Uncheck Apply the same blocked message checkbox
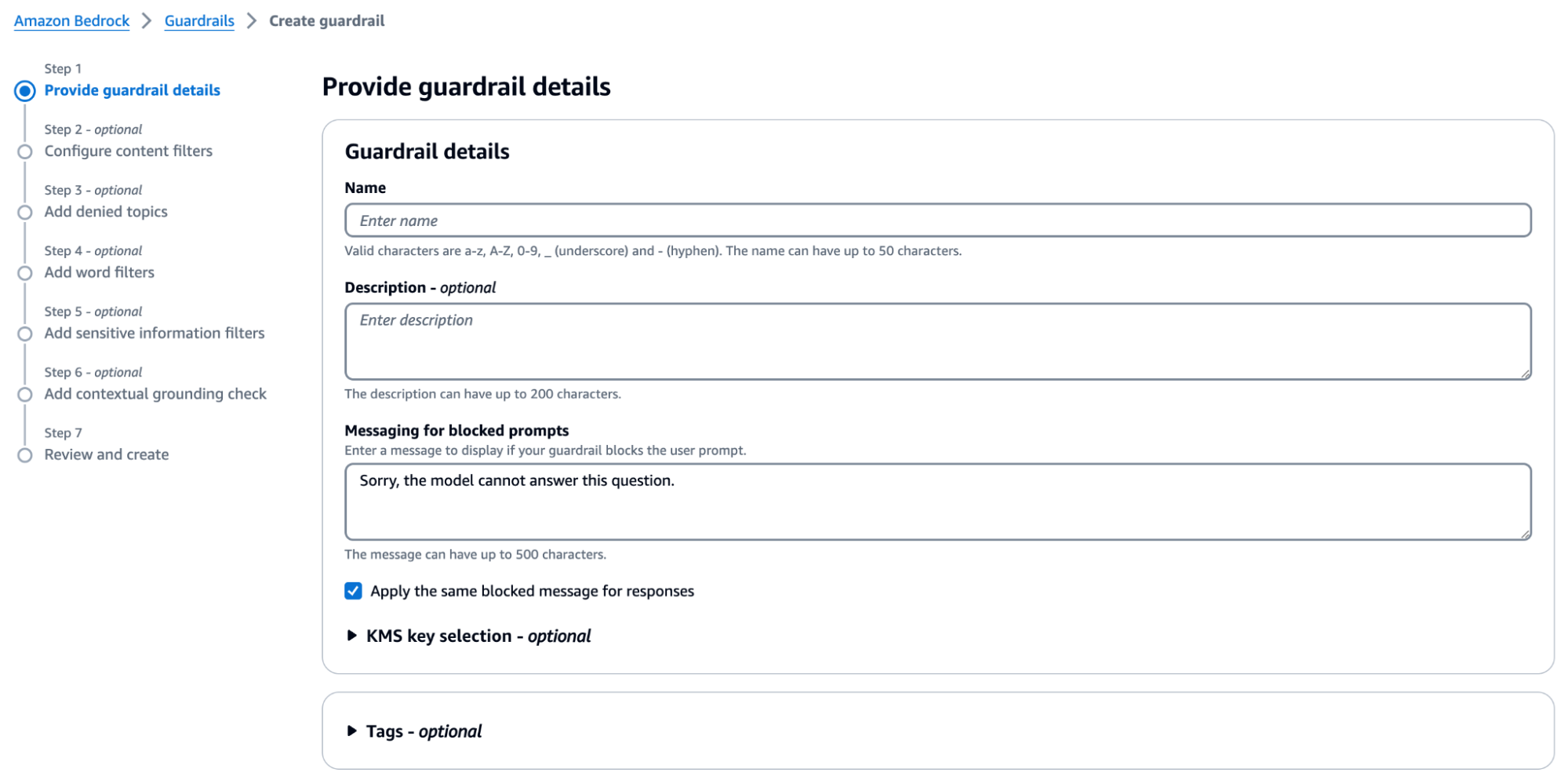This screenshot has width=1568, height=780. point(353,591)
